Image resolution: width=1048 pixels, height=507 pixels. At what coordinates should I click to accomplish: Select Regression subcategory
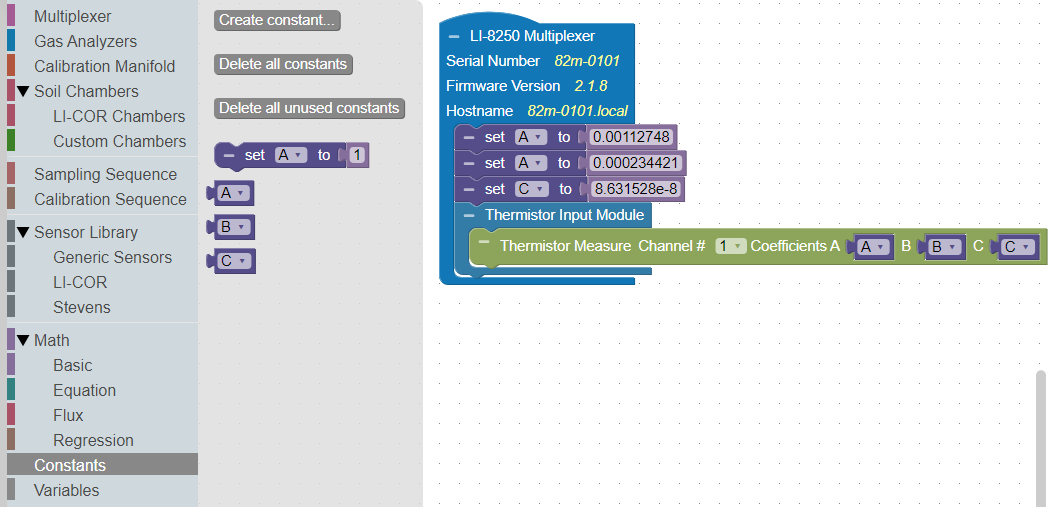pos(93,440)
